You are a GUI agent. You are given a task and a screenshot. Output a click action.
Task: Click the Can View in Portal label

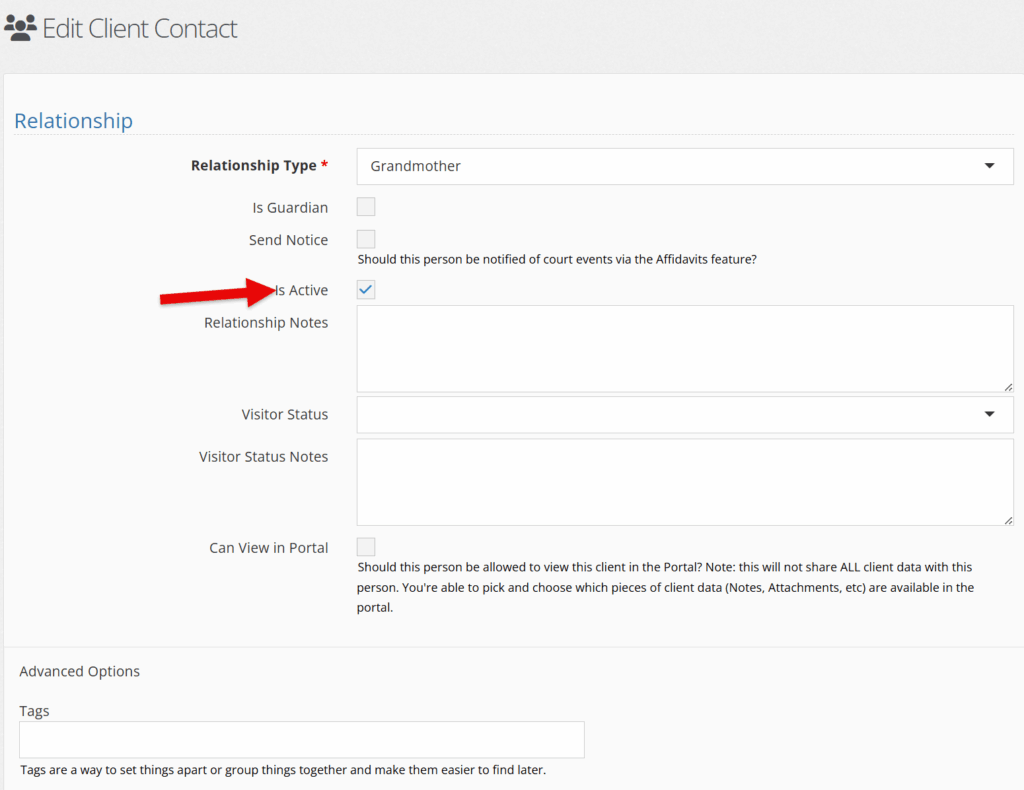[x=268, y=548]
